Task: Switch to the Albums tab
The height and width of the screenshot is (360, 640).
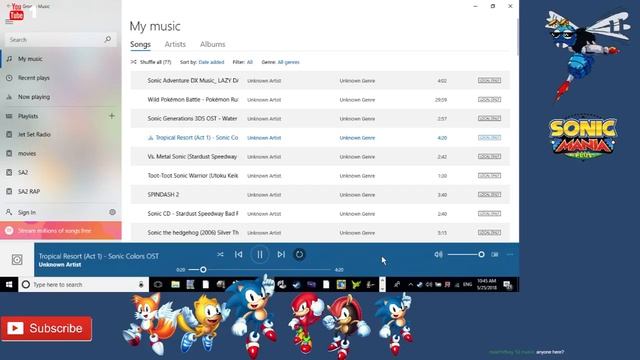Action: click(212, 44)
